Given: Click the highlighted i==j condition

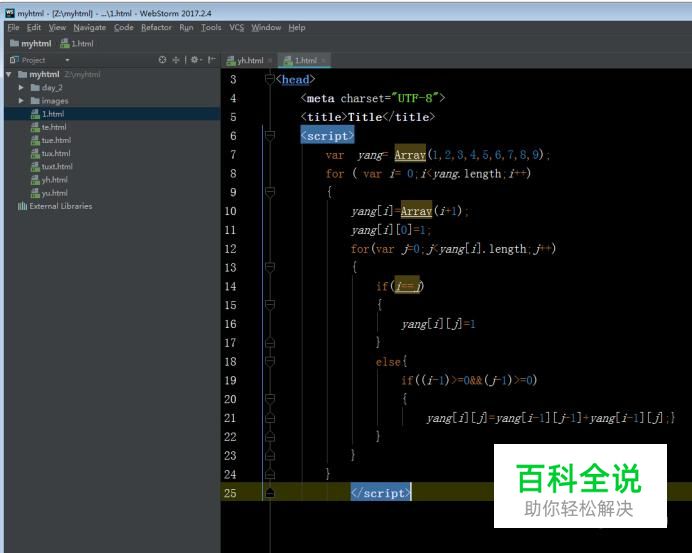Looking at the screenshot, I should [x=407, y=286].
